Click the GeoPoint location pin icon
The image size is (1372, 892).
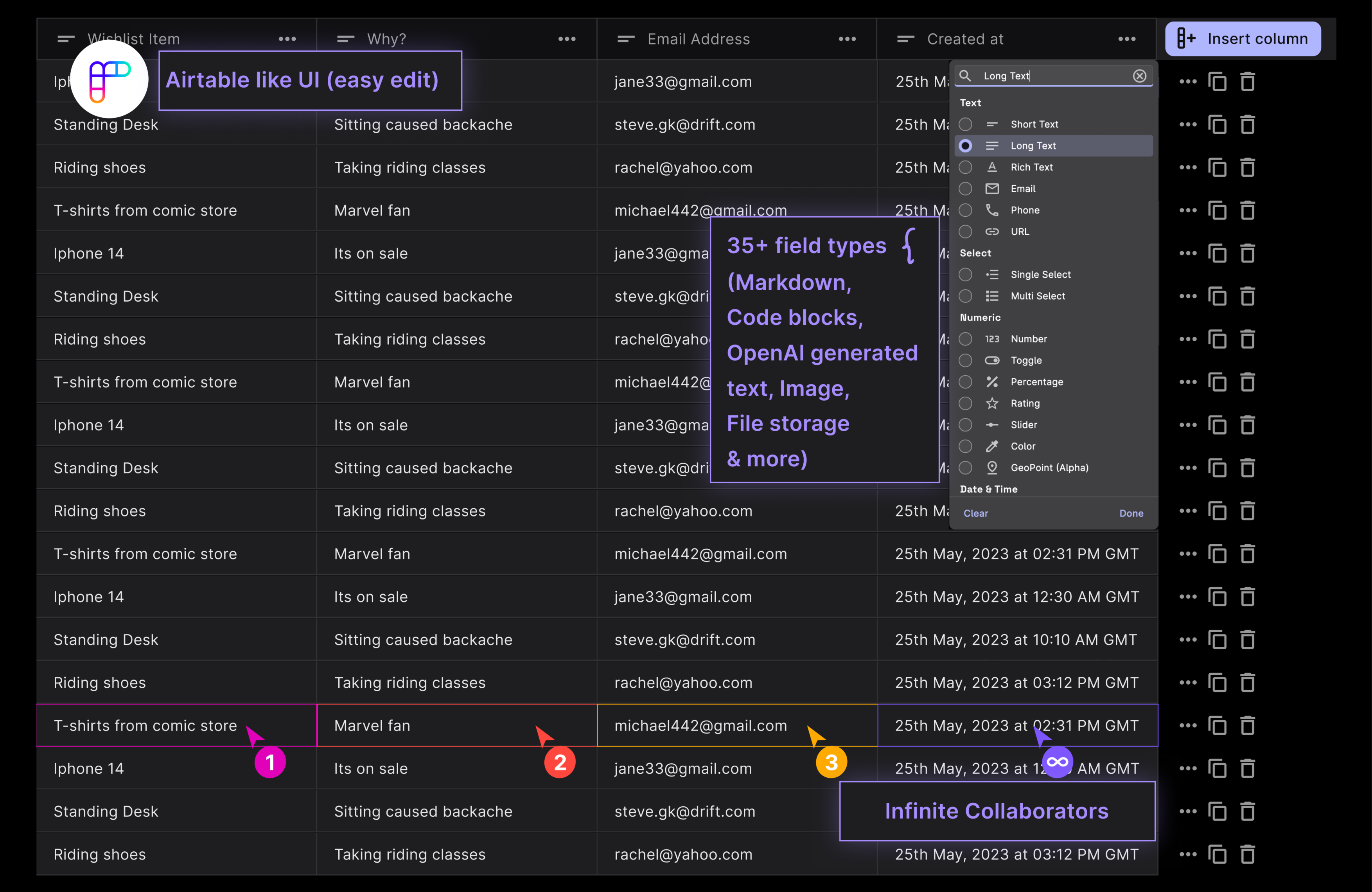pyautogui.click(x=992, y=468)
